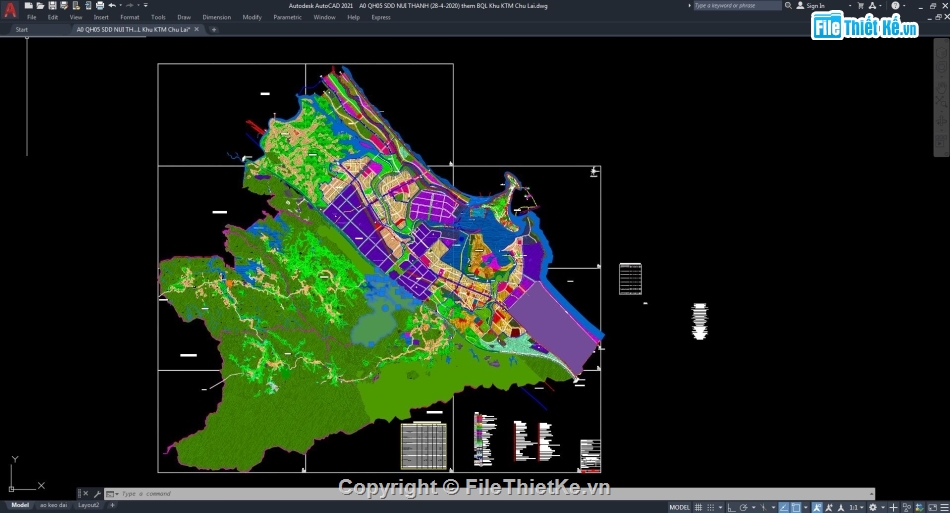This screenshot has width=950, height=513.
Task: Click the Autodesk A connectivity icon
Action: pos(872,5)
